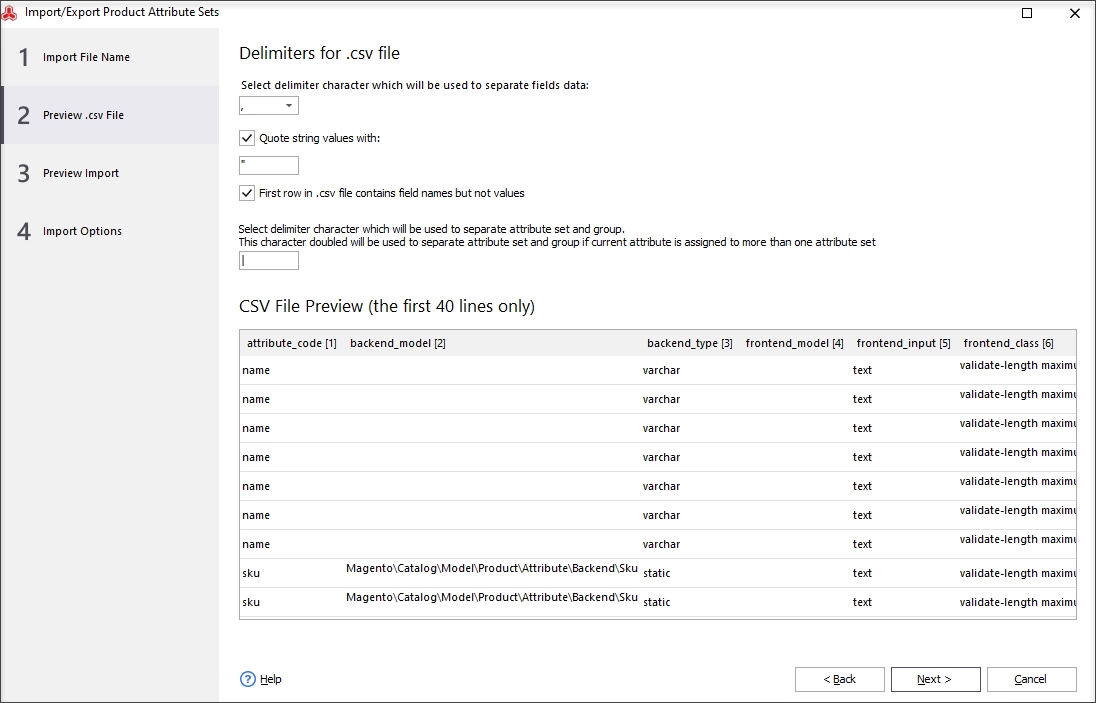Select the first 'name' cell in preview
The height and width of the screenshot is (703, 1096).
pos(256,370)
